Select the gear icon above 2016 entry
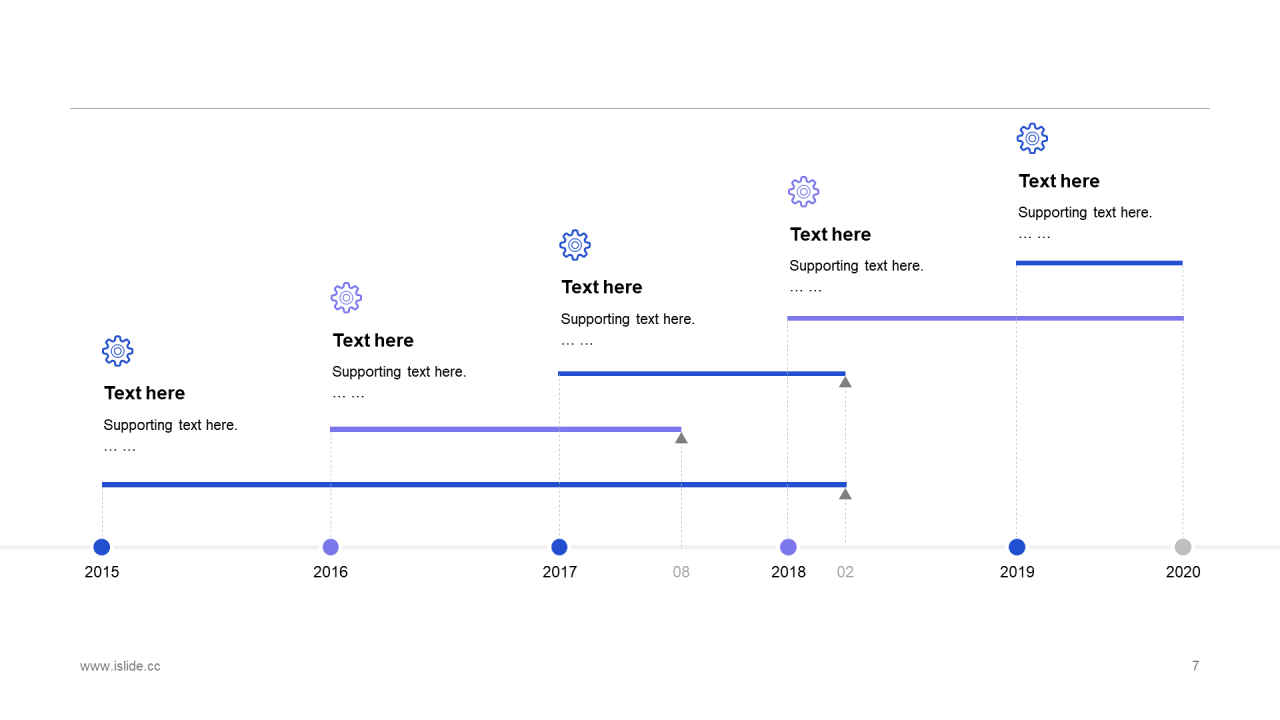 pos(346,298)
